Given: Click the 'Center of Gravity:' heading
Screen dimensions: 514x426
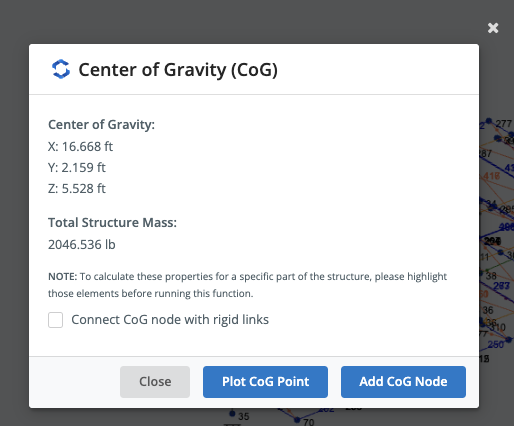Looking at the screenshot, I should [101, 125].
